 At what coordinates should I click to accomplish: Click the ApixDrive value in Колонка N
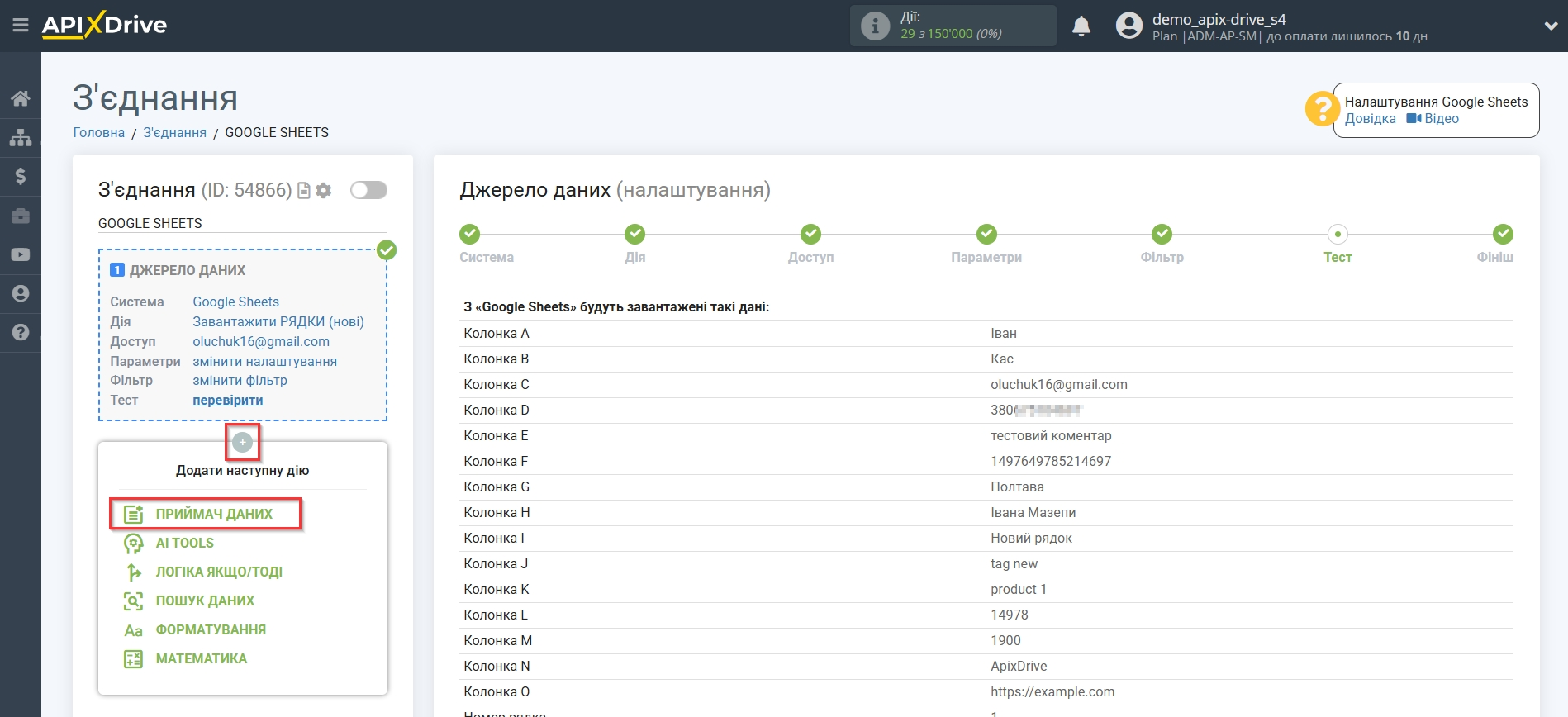click(1019, 666)
